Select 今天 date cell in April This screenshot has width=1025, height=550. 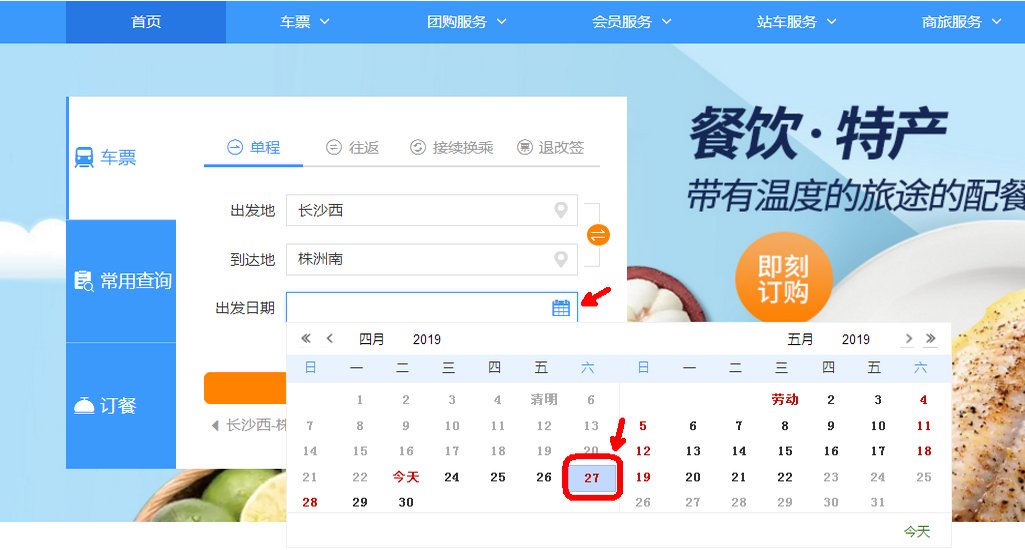[406, 477]
